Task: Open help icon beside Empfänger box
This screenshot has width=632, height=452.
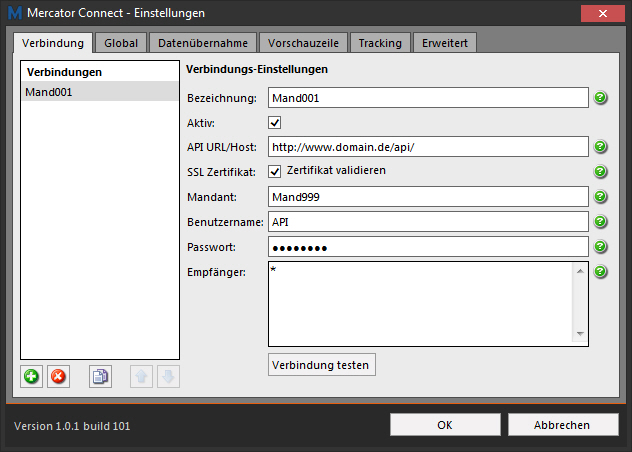Action: pos(600,271)
